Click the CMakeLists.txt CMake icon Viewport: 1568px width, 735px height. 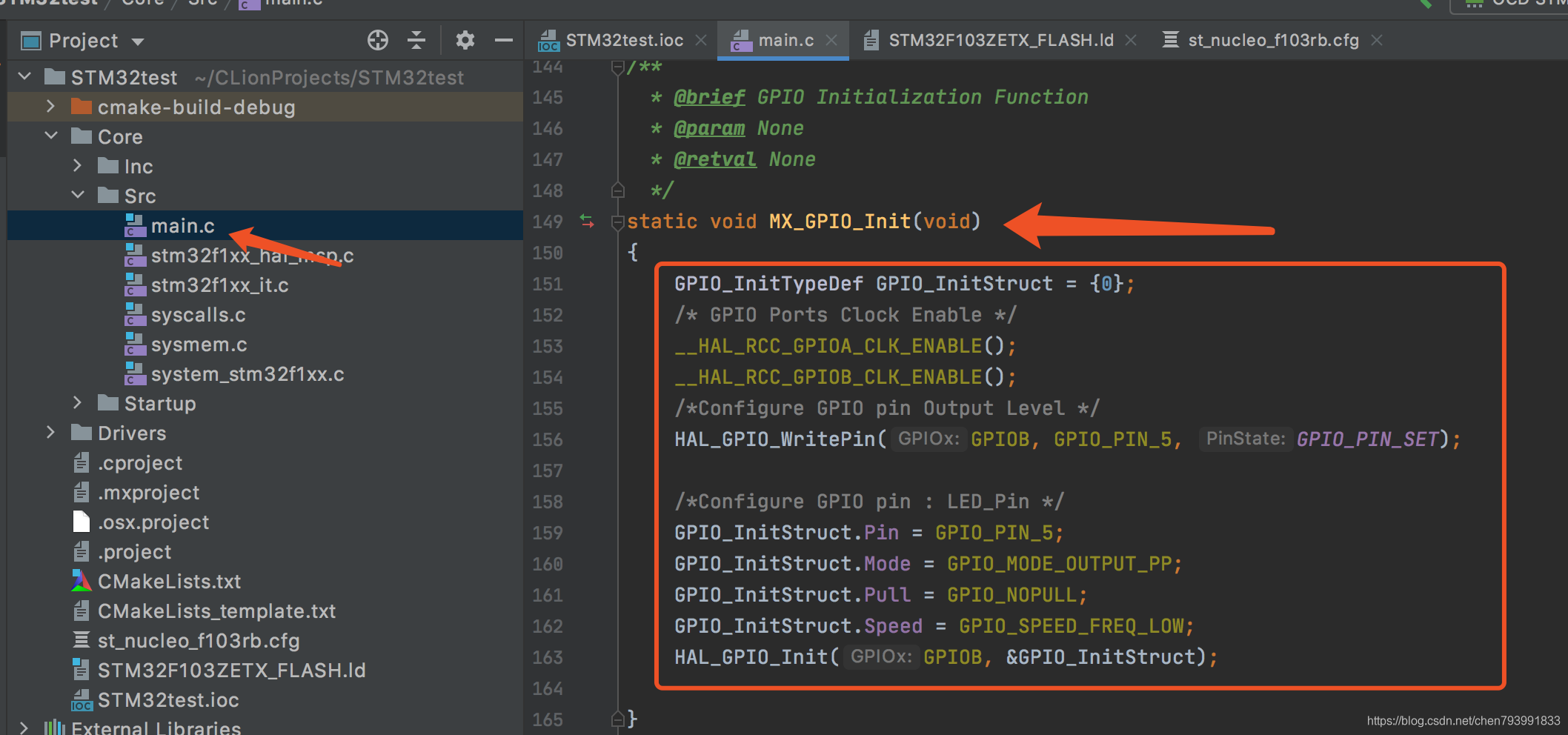point(82,581)
